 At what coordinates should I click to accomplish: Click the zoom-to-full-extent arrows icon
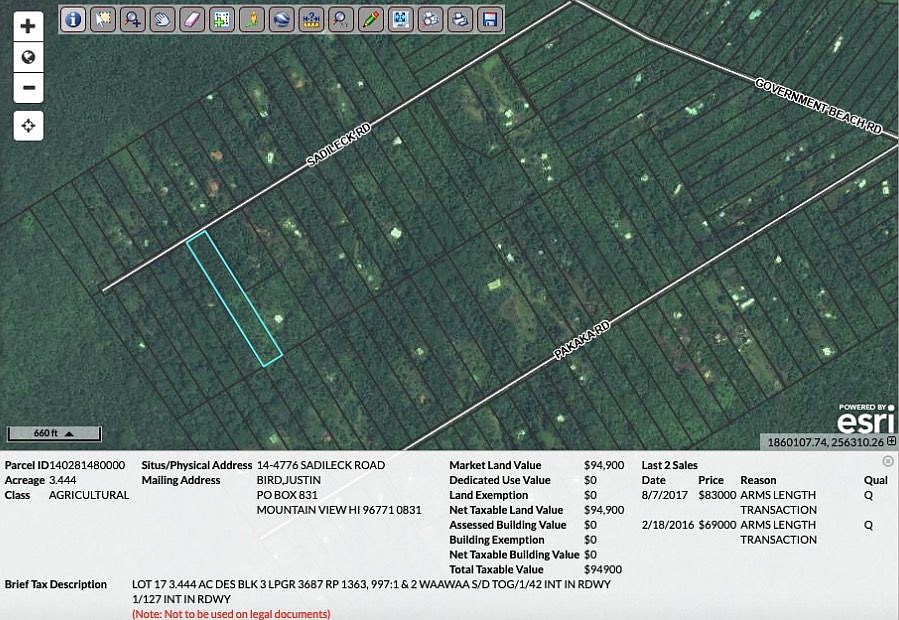coord(401,20)
